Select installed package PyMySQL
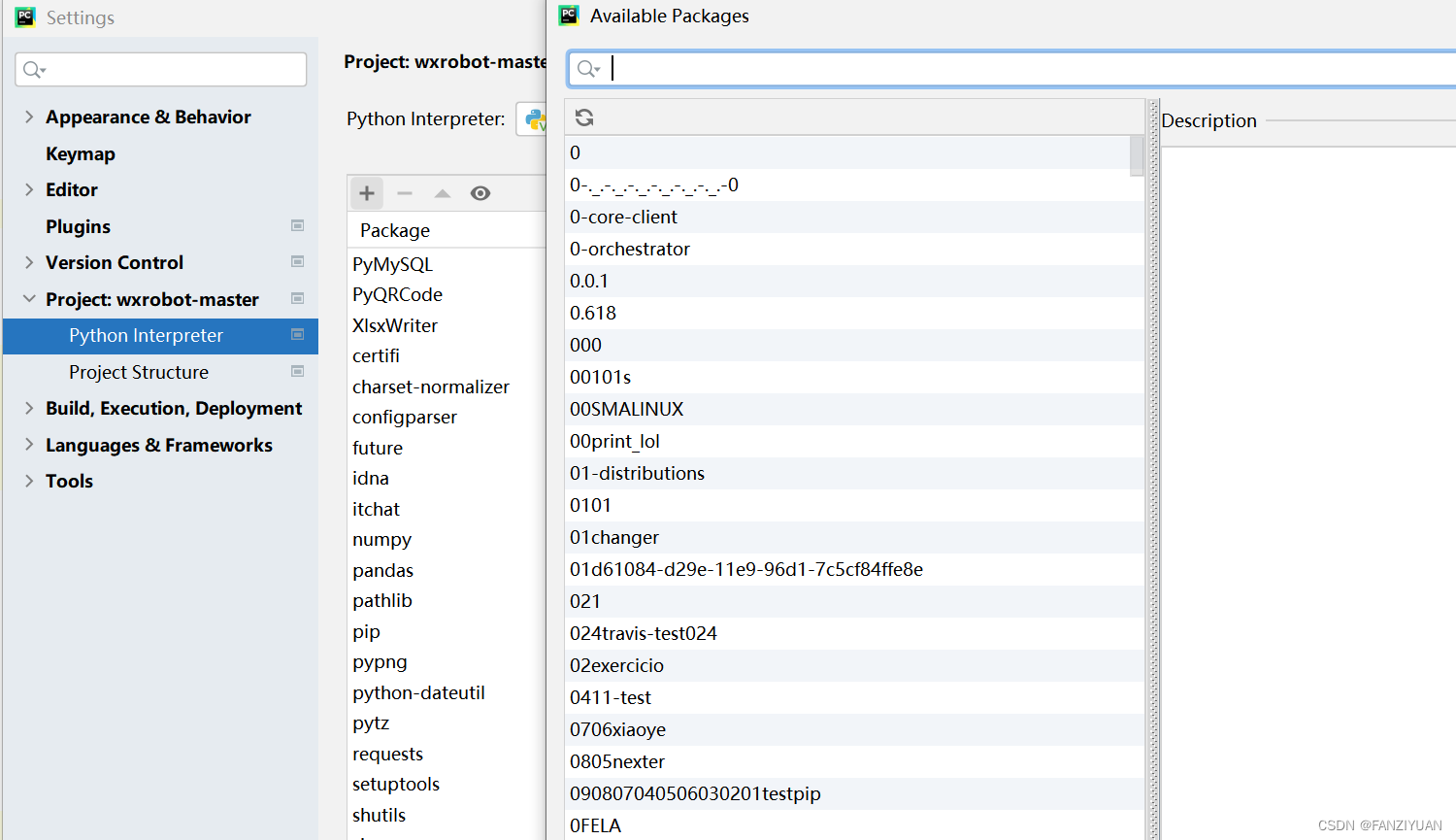1456x840 pixels. pyautogui.click(x=392, y=264)
